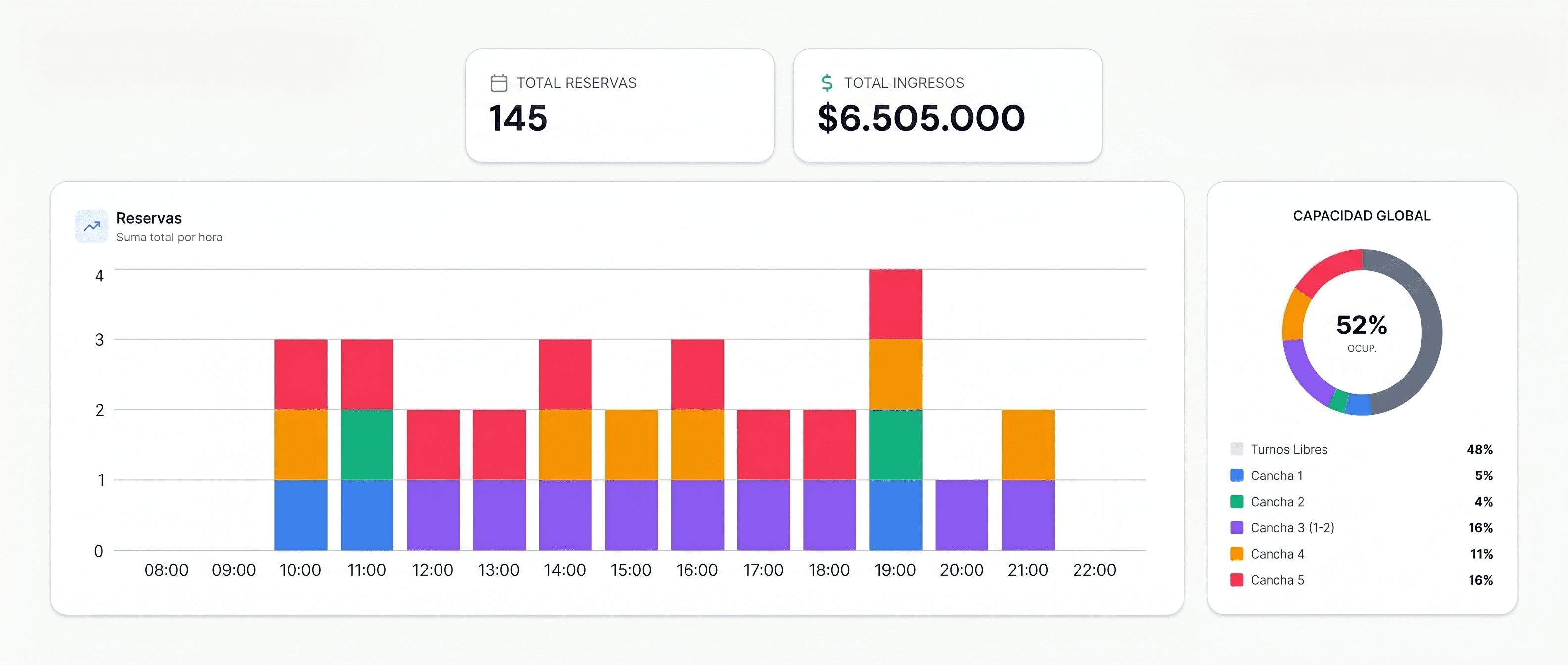Click the 4 label on the y-axis
Screen dimensions: 1568x665
(x=99, y=276)
